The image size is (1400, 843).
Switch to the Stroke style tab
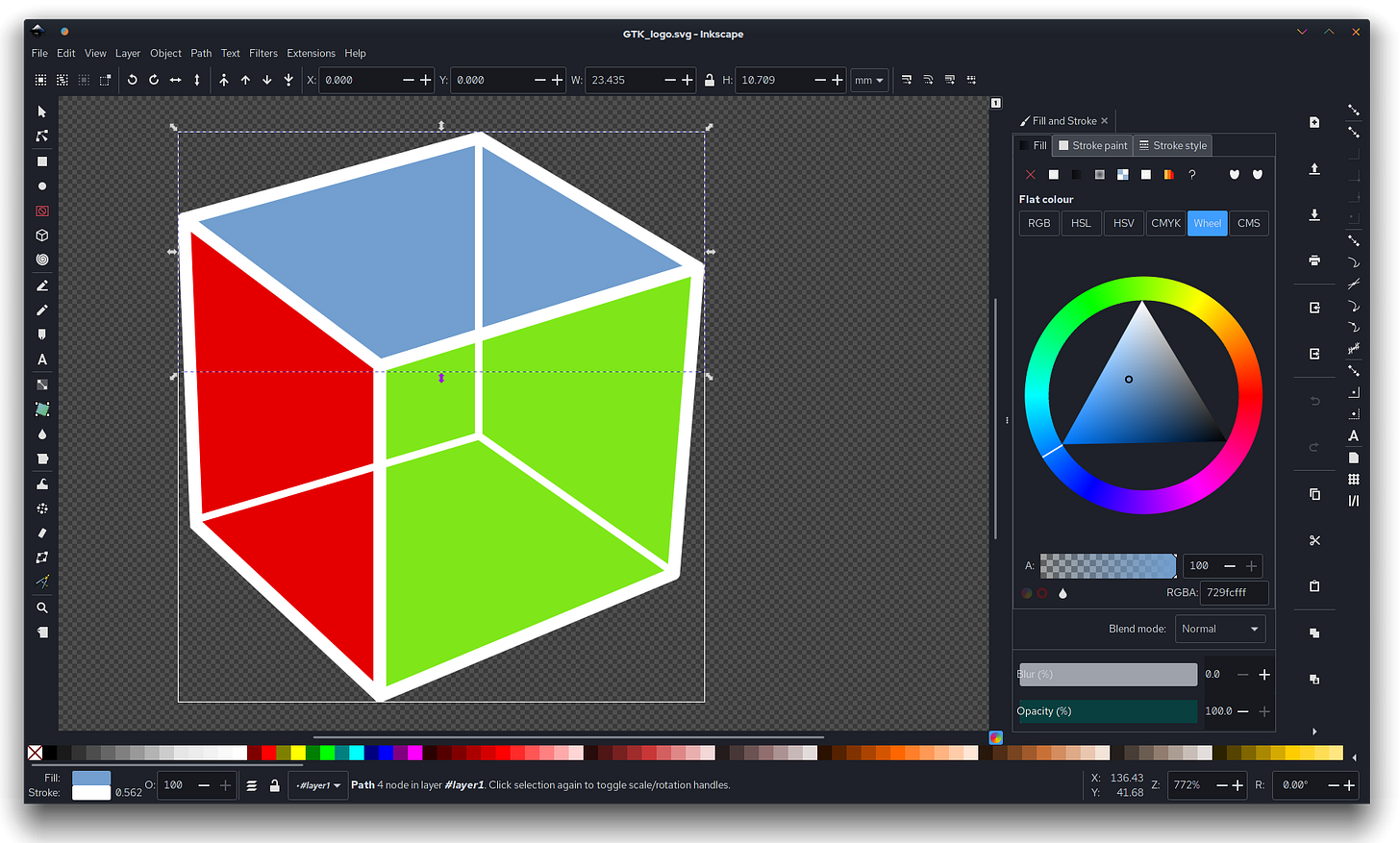coord(1172,145)
